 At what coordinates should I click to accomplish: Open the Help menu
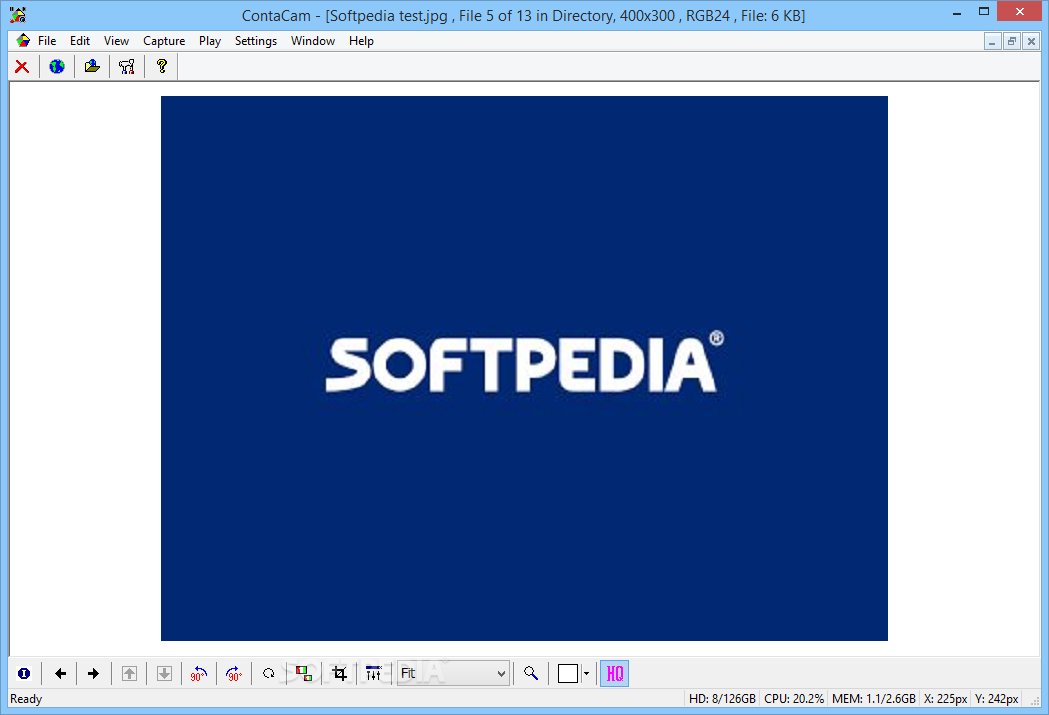[x=361, y=41]
